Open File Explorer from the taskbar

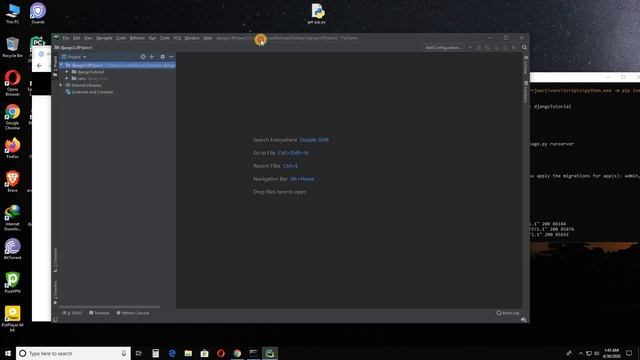[x=188, y=353]
